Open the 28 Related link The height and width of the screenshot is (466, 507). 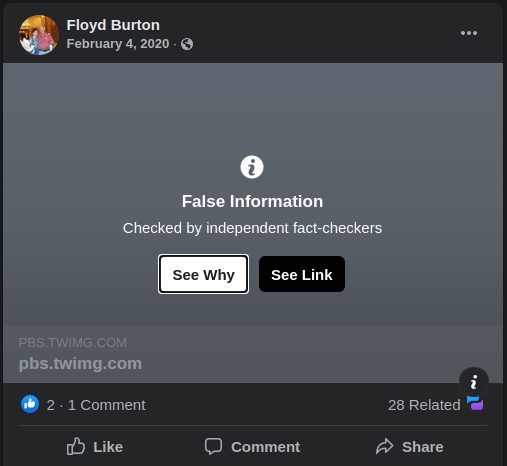click(424, 405)
